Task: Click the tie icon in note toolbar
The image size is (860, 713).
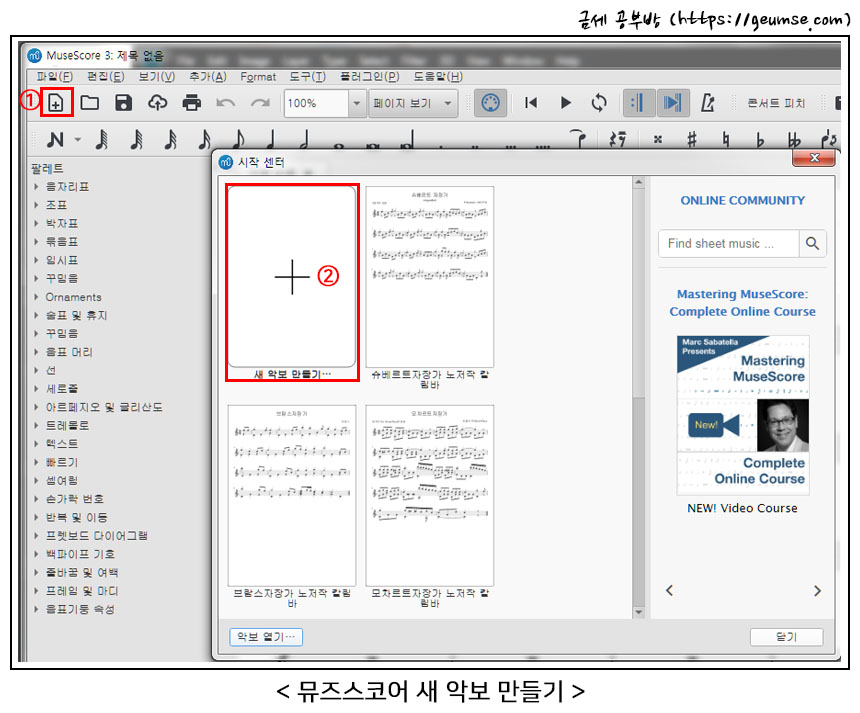Action: [578, 139]
